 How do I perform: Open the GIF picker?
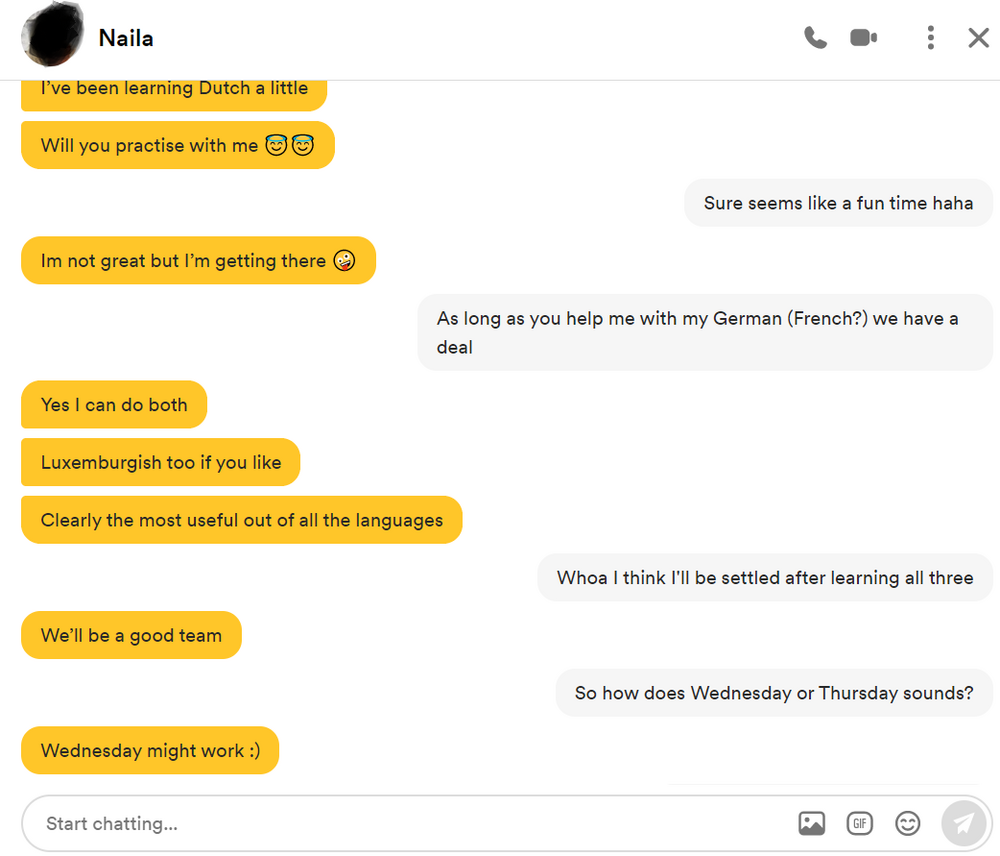(x=859, y=823)
